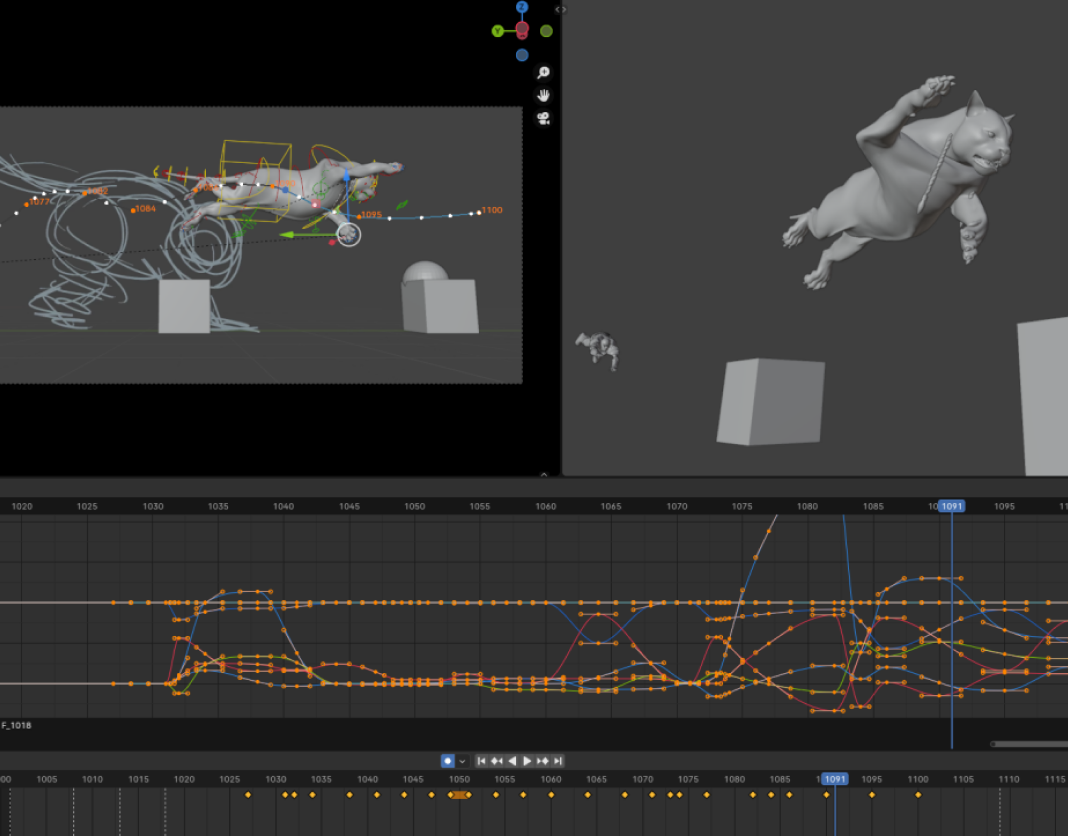Click the pan hand viewport icon
The image size is (1068, 836).
(x=543, y=96)
